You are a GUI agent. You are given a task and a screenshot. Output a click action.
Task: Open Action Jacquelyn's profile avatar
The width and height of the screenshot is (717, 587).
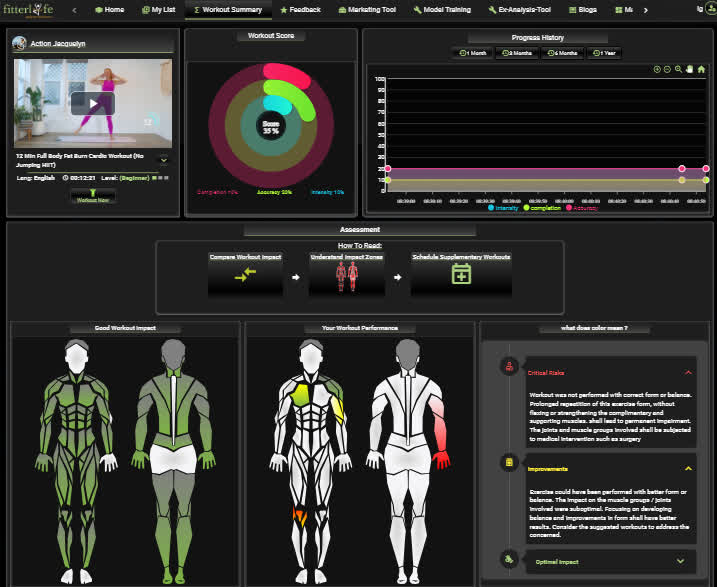pyautogui.click(x=19, y=43)
